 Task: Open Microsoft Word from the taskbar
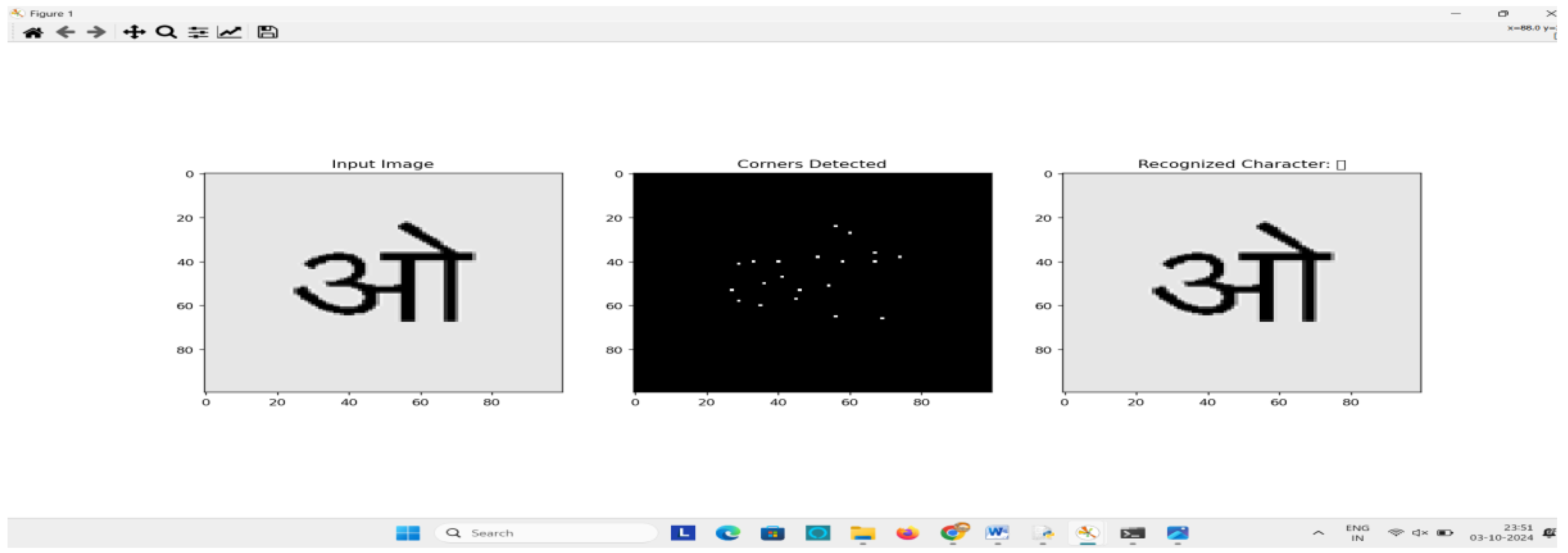pyautogui.click(x=997, y=532)
